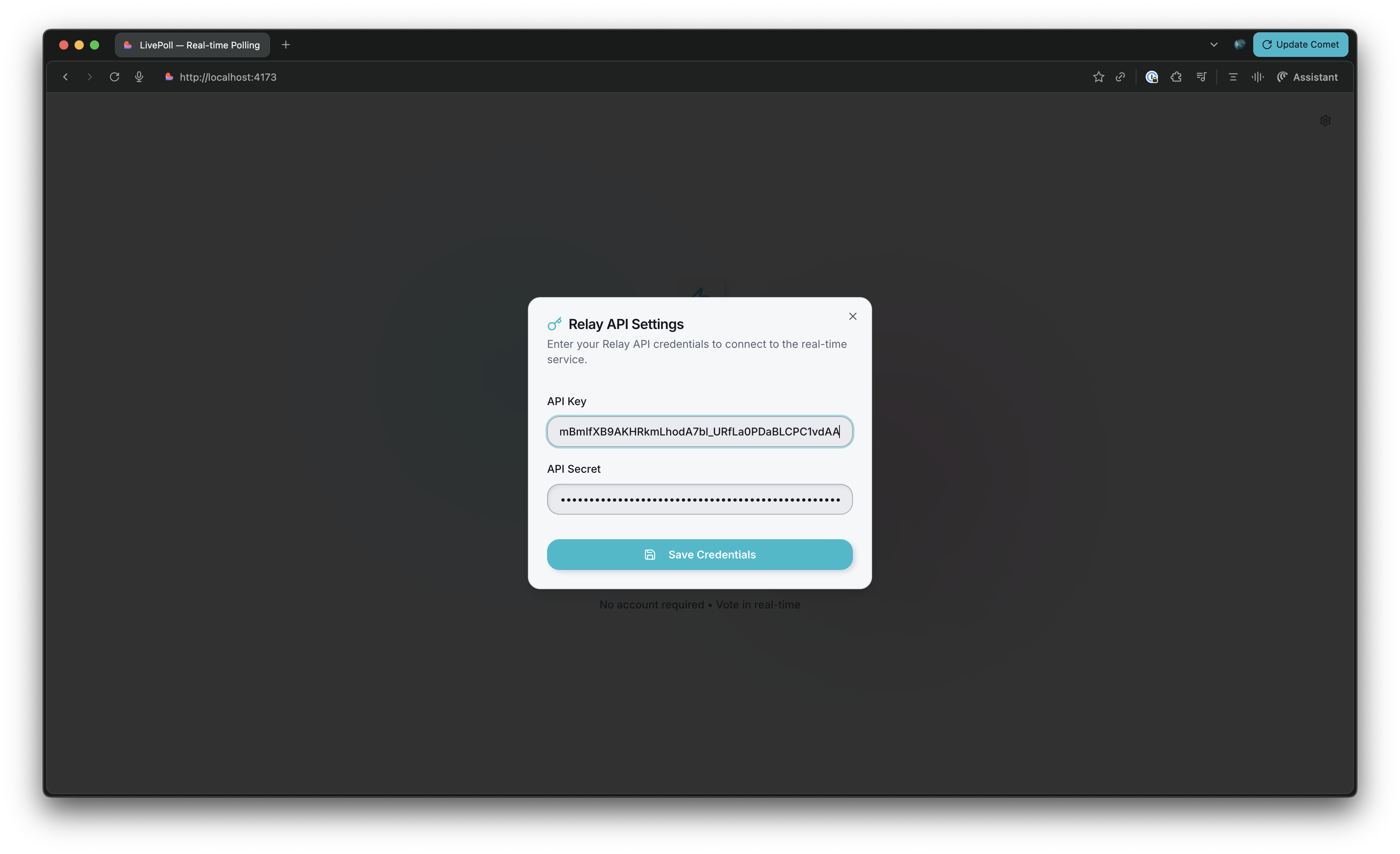Click the Update Comet button
This screenshot has height=854, width=1400.
[1300, 44]
